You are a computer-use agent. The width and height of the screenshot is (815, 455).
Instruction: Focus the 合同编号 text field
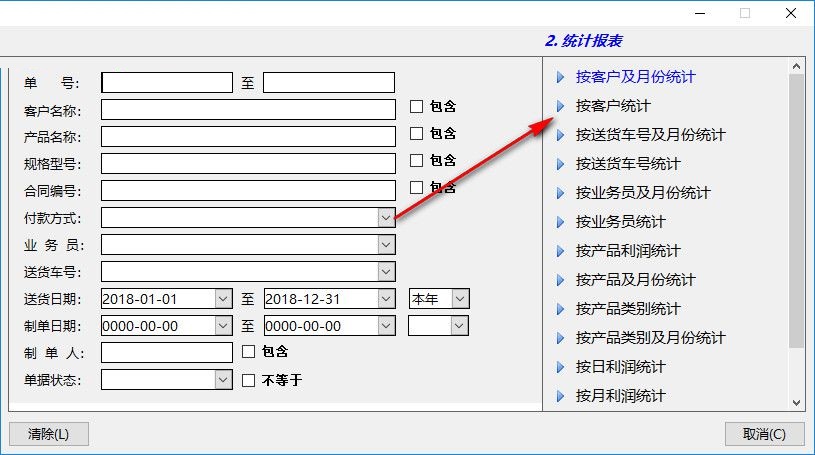(x=248, y=191)
